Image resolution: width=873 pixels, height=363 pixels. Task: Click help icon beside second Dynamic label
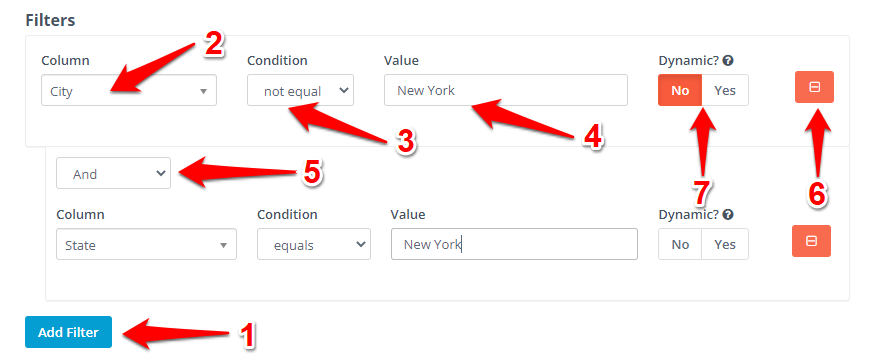(x=727, y=214)
